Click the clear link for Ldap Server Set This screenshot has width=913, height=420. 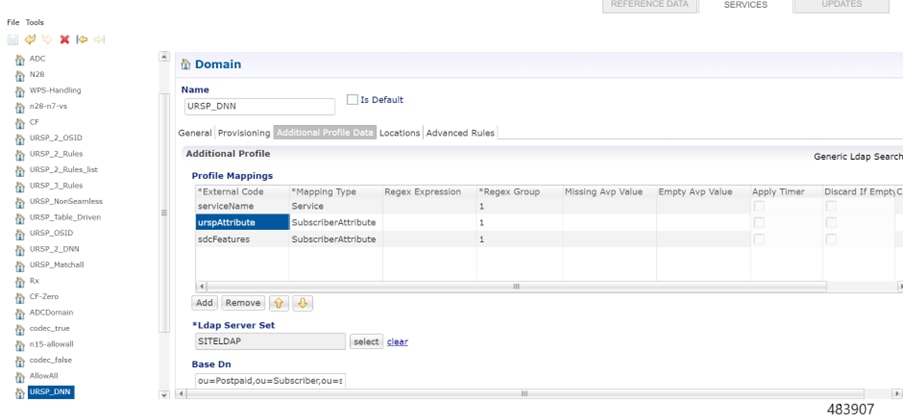pos(397,342)
